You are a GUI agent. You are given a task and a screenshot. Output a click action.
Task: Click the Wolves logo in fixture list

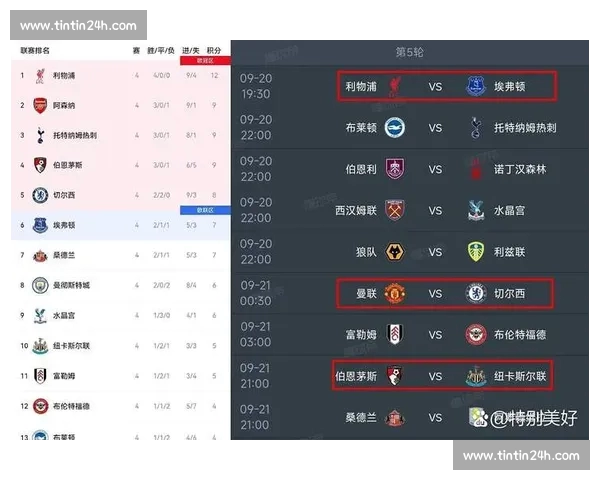(395, 252)
